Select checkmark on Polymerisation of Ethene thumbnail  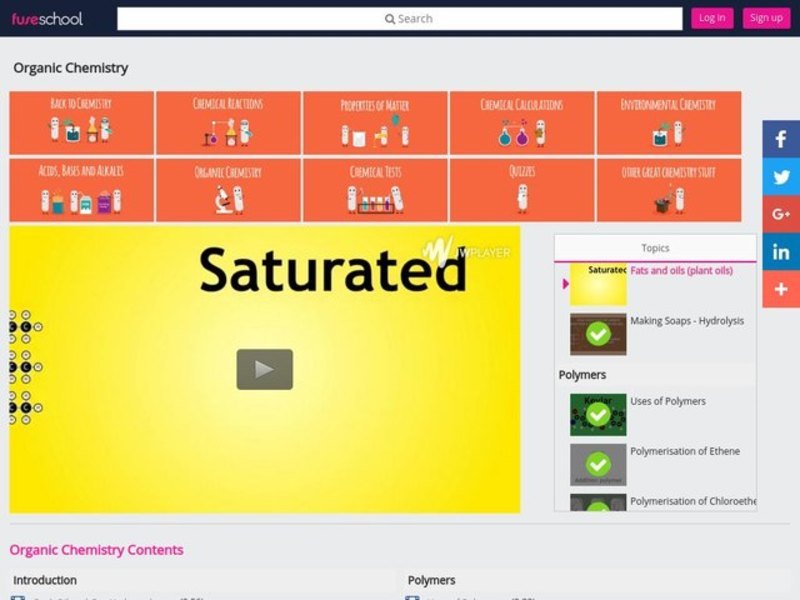598,464
